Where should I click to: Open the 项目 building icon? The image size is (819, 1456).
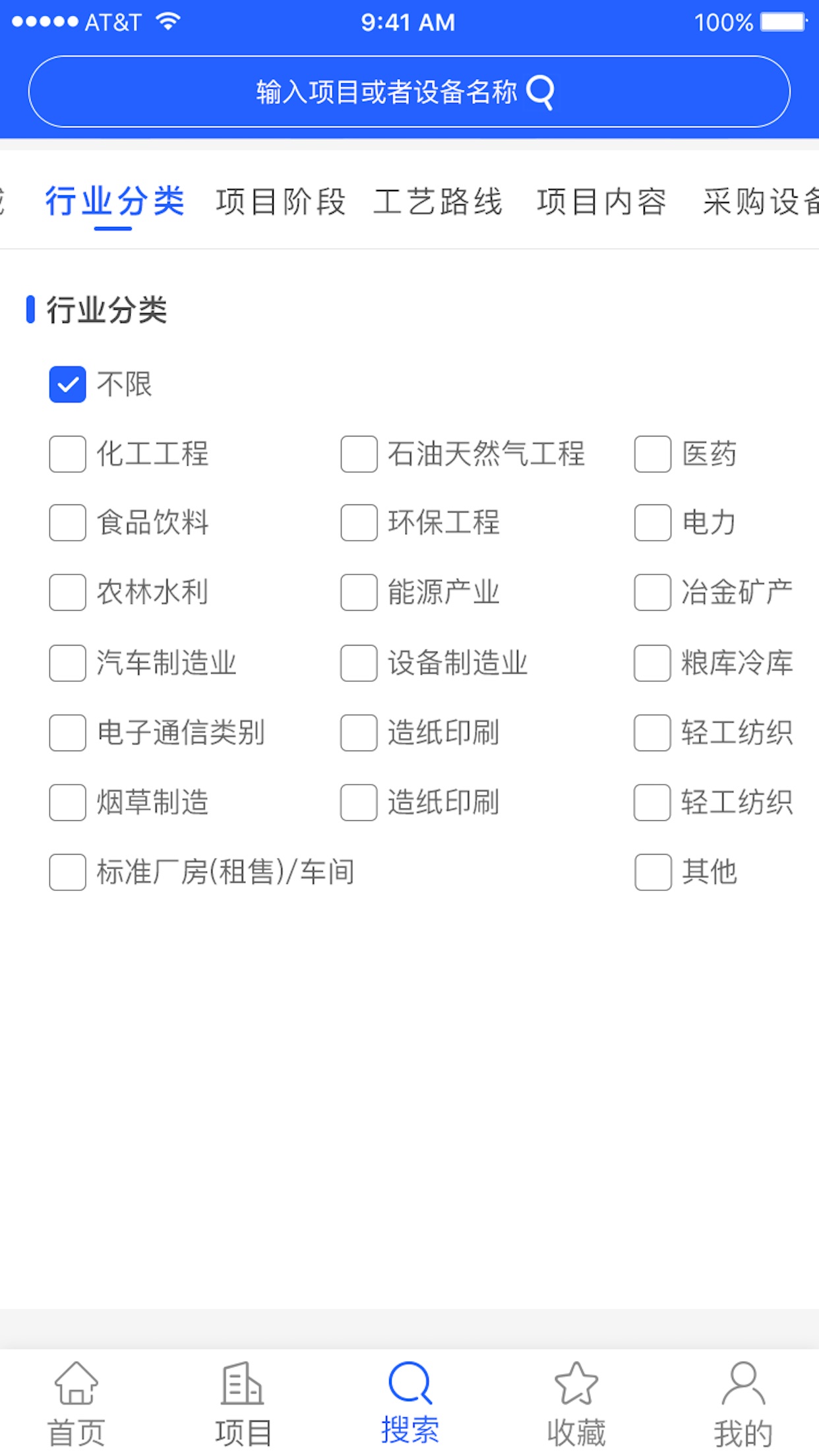click(243, 1383)
